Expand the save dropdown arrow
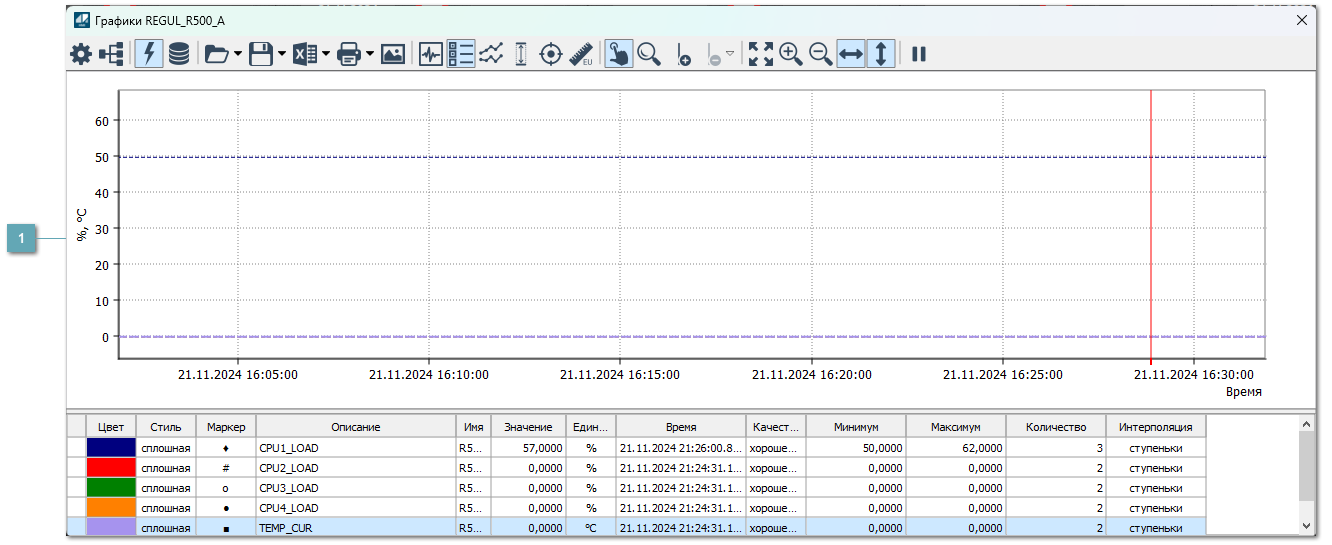This screenshot has height=545, width=1332. tap(282, 54)
